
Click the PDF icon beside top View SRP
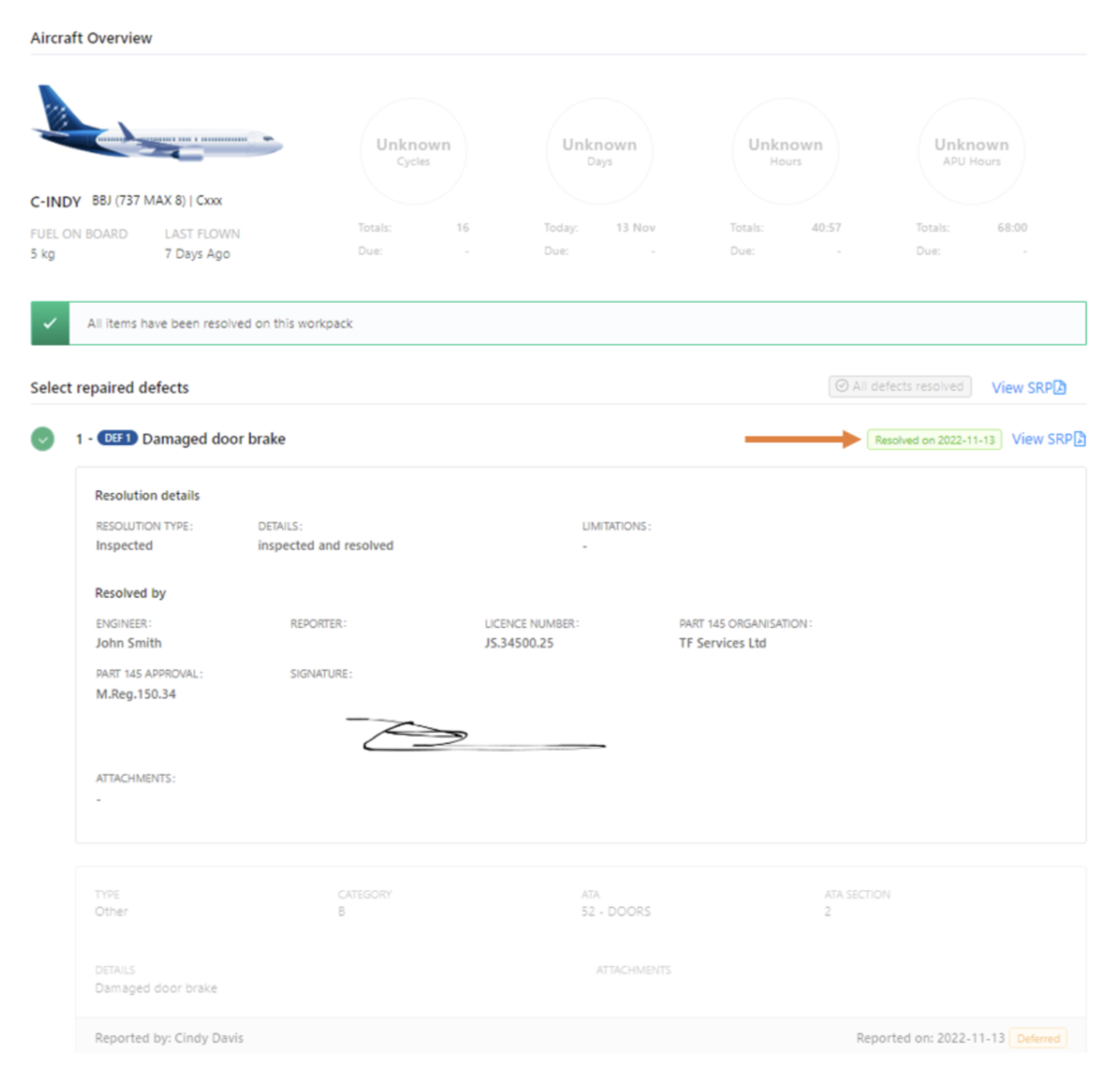point(1060,388)
